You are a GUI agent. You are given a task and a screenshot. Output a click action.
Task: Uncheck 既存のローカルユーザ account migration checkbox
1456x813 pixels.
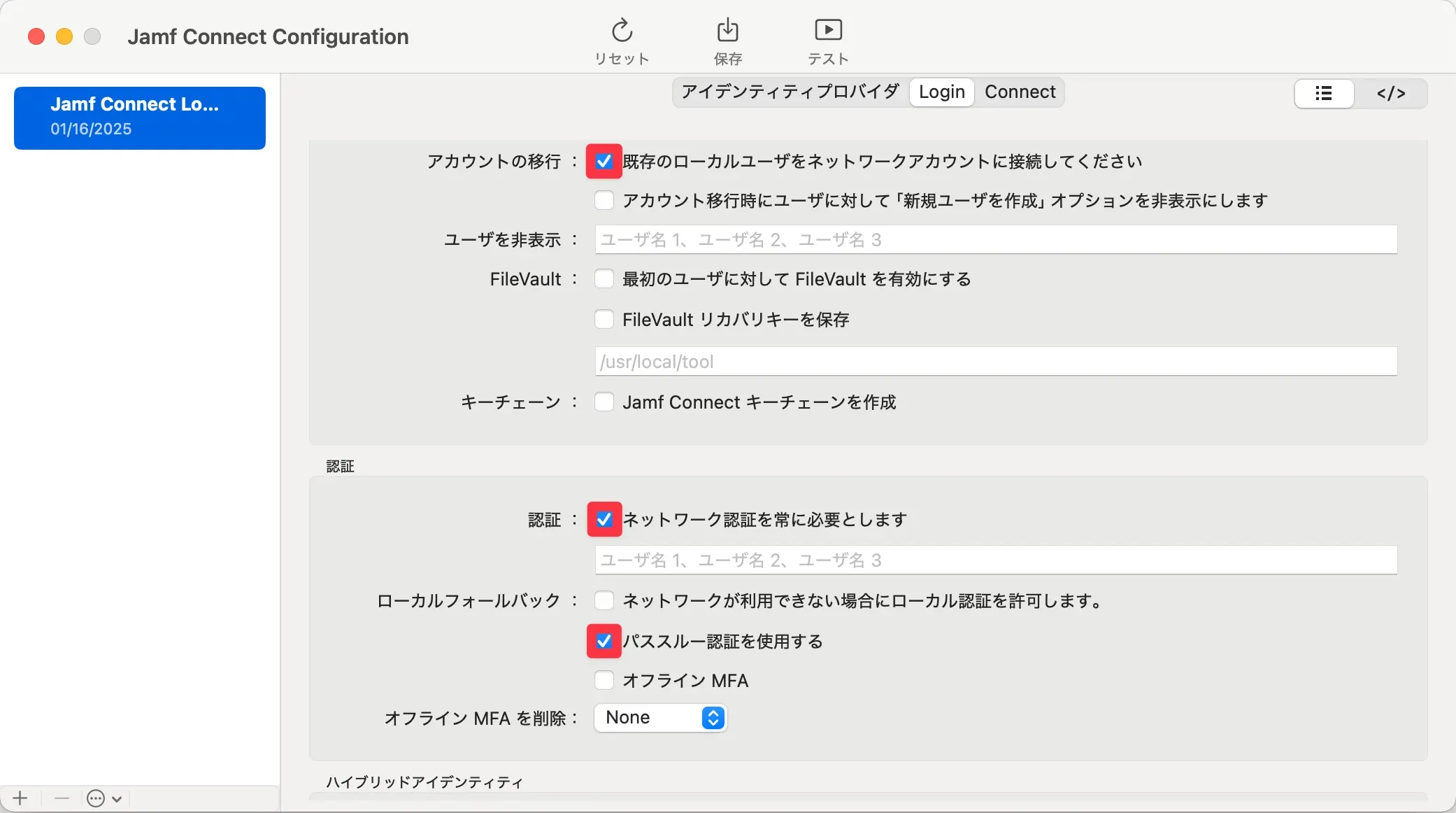[604, 162]
